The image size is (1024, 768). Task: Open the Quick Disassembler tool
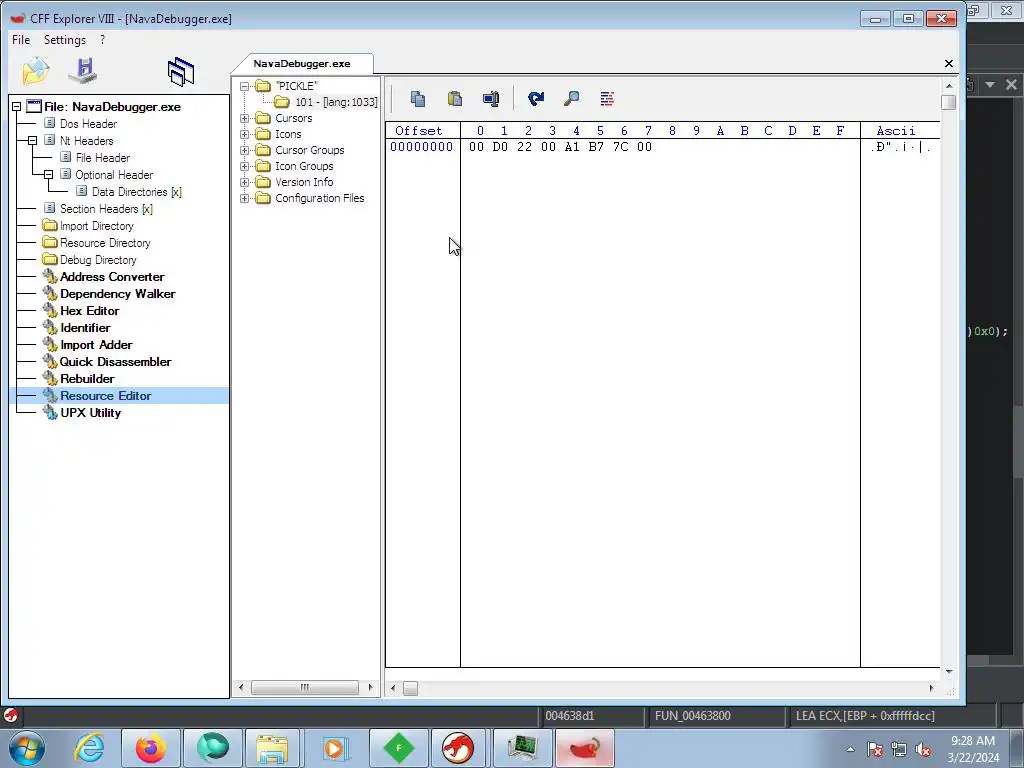click(116, 362)
